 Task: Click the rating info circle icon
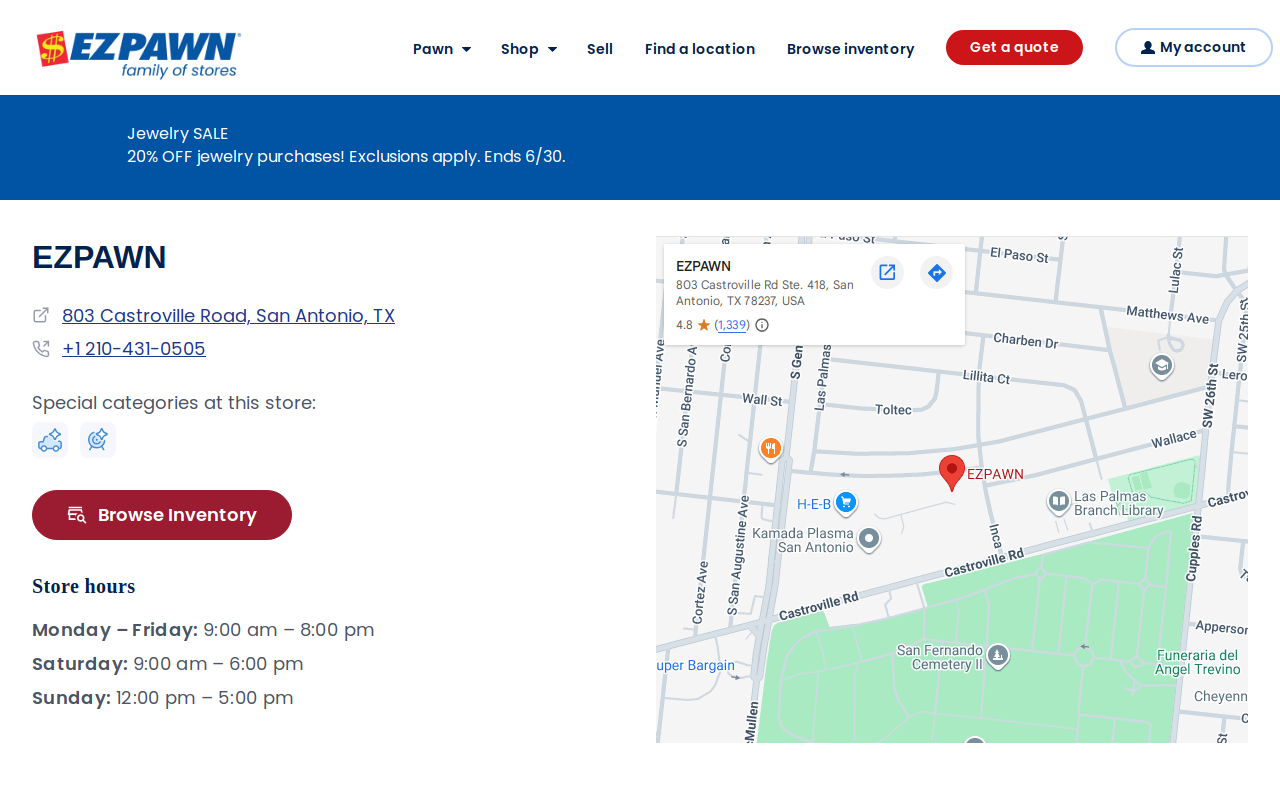762,325
